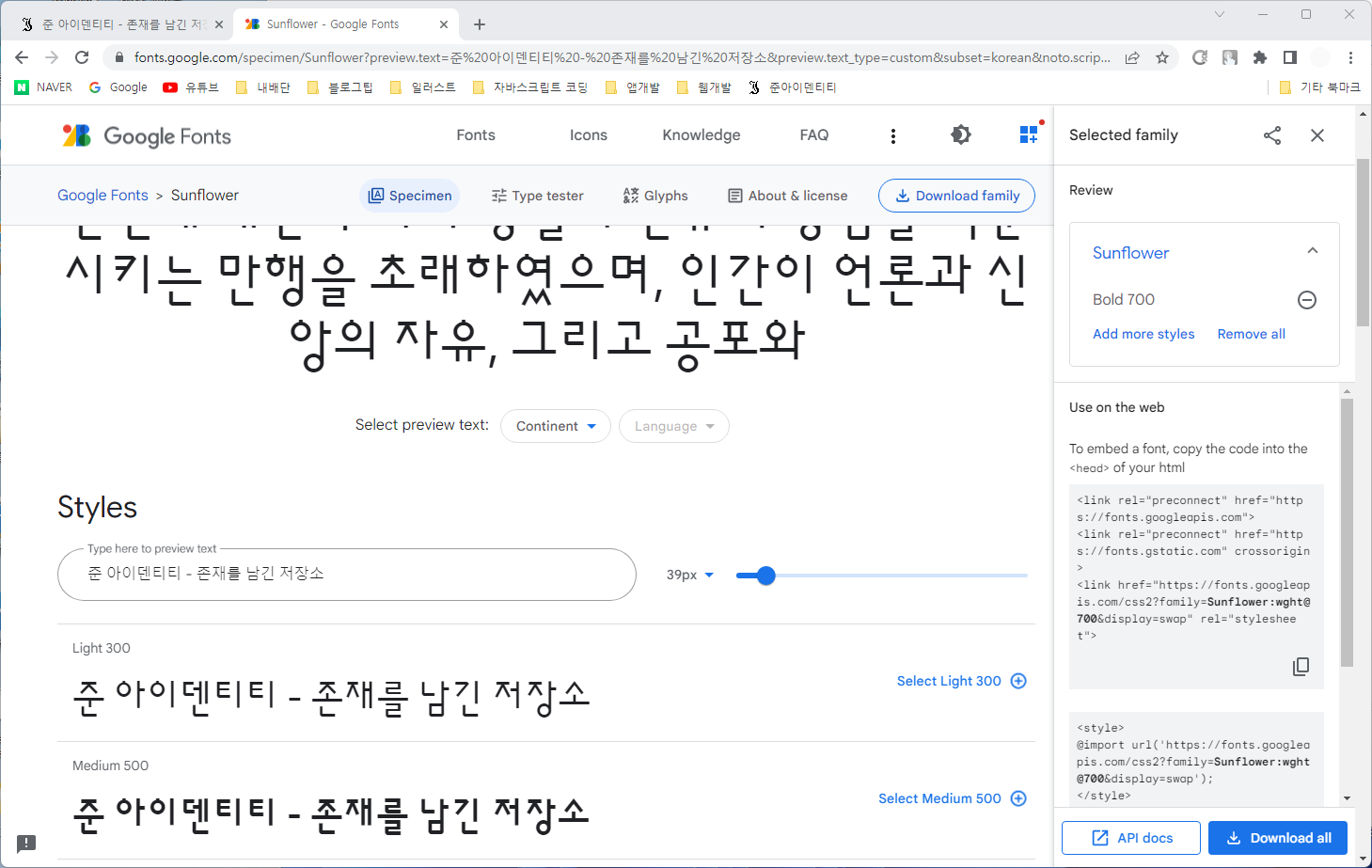1372x868 pixels.
Task: Select the Specimen tab
Action: (x=410, y=196)
